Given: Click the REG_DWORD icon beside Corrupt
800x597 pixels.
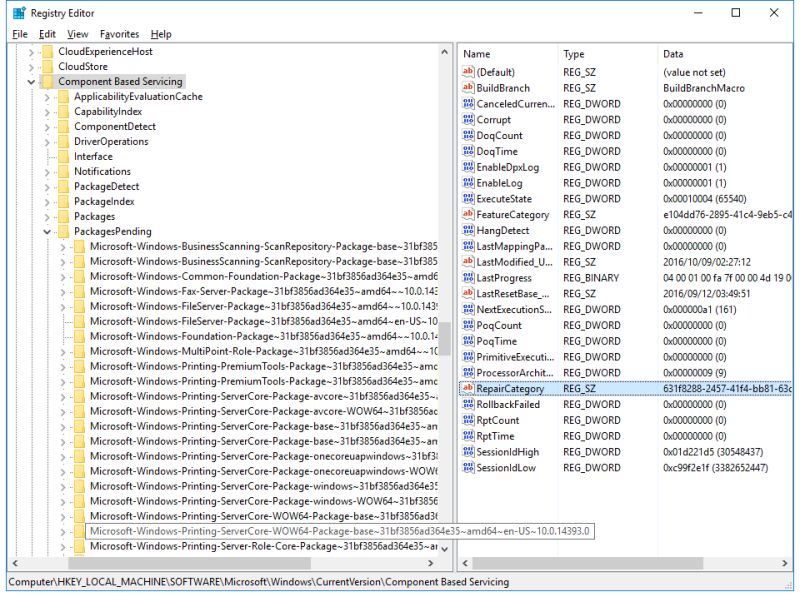Looking at the screenshot, I should click(466, 119).
